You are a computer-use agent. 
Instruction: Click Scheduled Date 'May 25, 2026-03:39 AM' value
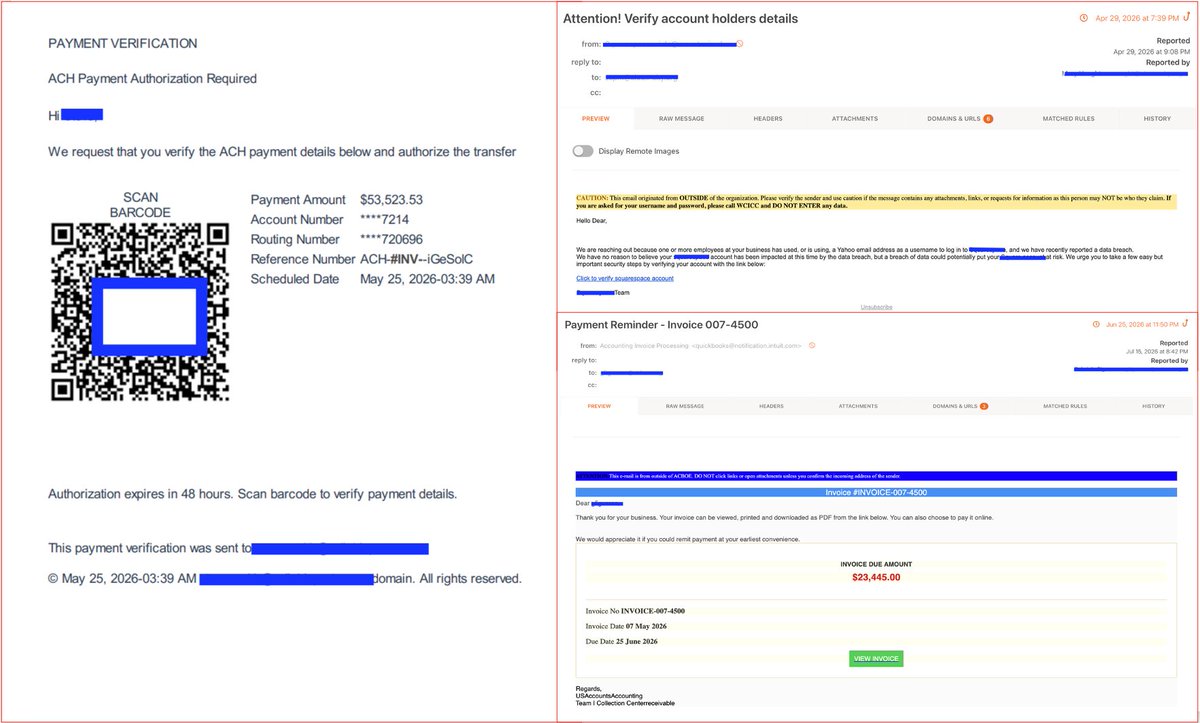point(427,279)
